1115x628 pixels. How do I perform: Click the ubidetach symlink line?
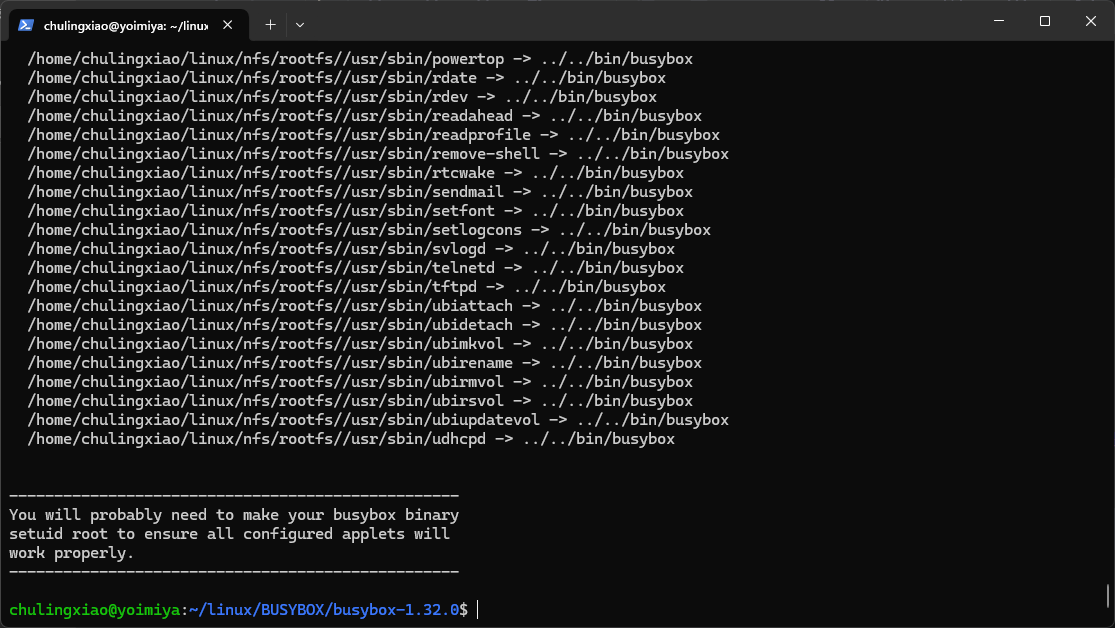(364, 325)
